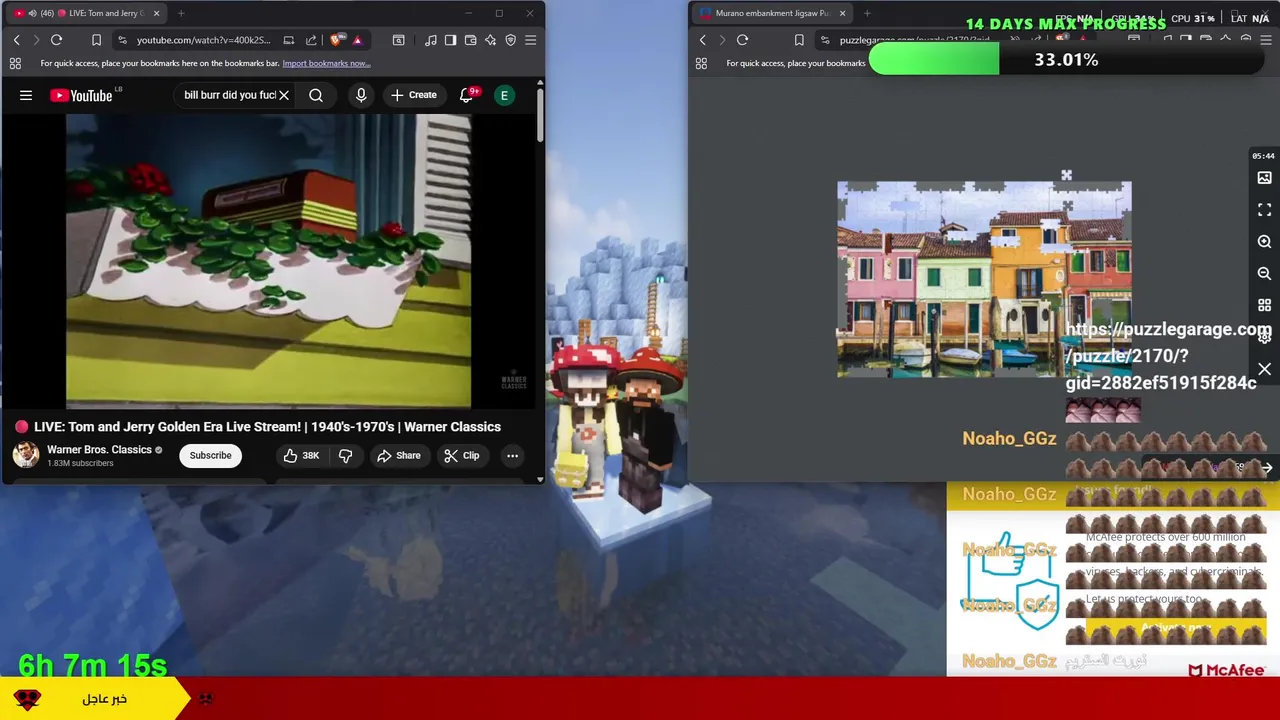1280x720 pixels.
Task: Click the McAfee logo in the notification
Action: [x=1227, y=670]
